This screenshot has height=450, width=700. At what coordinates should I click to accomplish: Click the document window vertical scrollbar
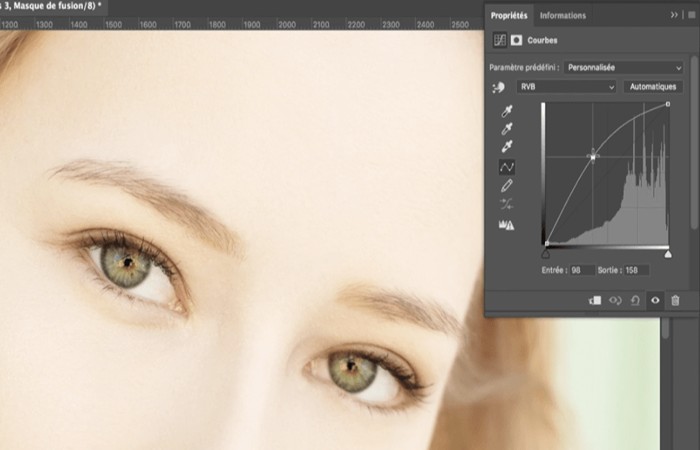[x=666, y=328]
